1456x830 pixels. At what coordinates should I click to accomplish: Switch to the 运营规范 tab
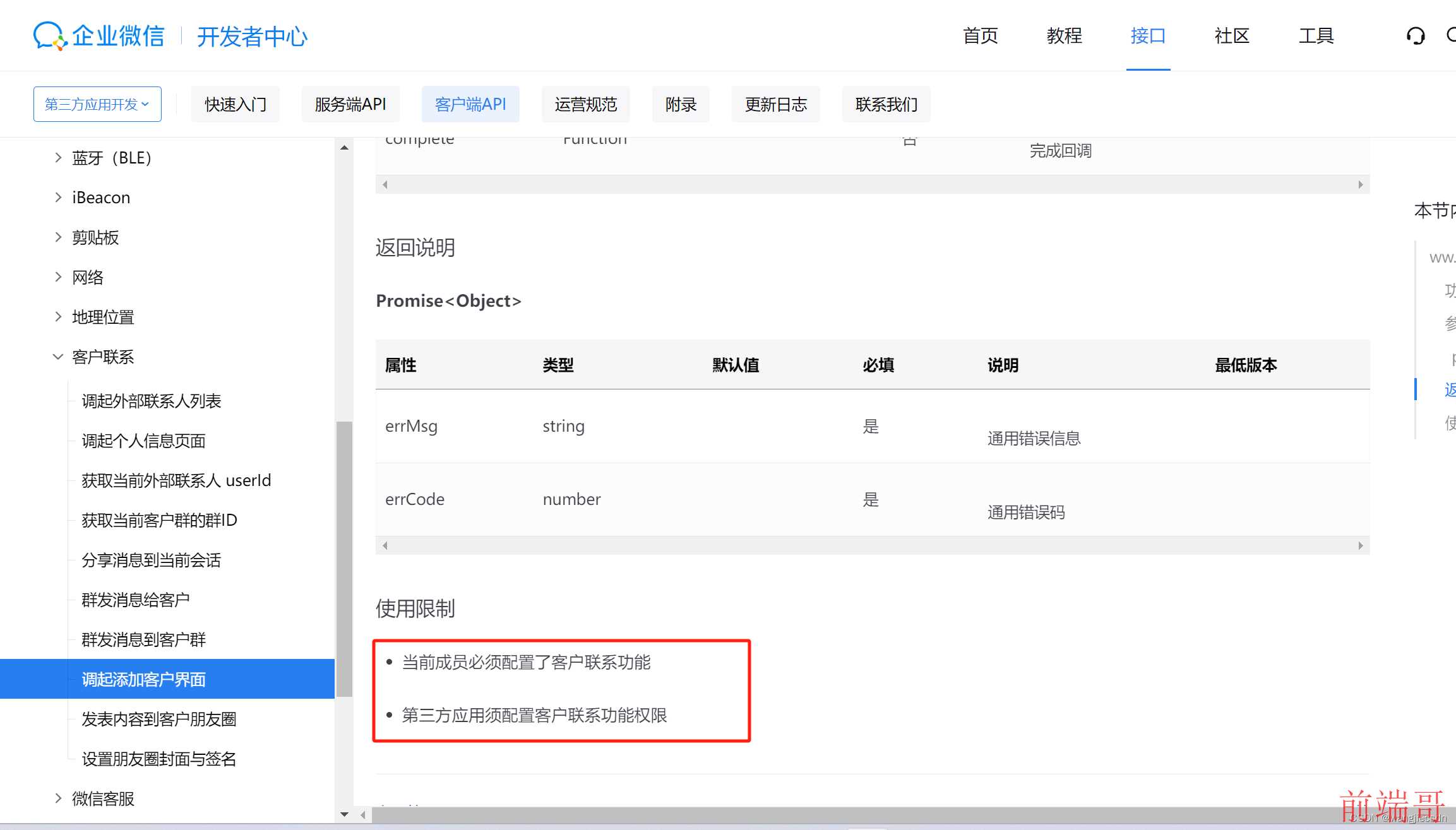tap(586, 104)
